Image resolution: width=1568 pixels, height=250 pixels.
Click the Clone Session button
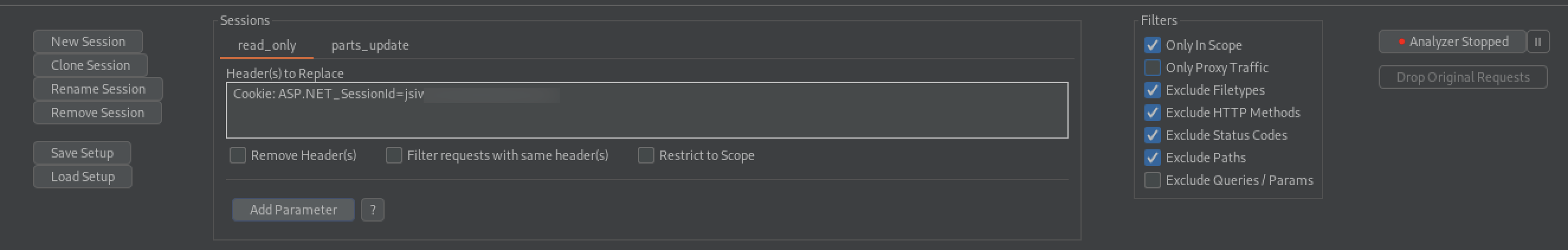tap(90, 65)
